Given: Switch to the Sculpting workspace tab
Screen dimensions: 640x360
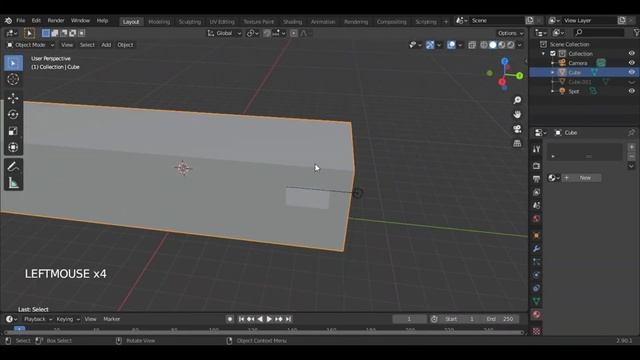Looking at the screenshot, I should [190, 22].
